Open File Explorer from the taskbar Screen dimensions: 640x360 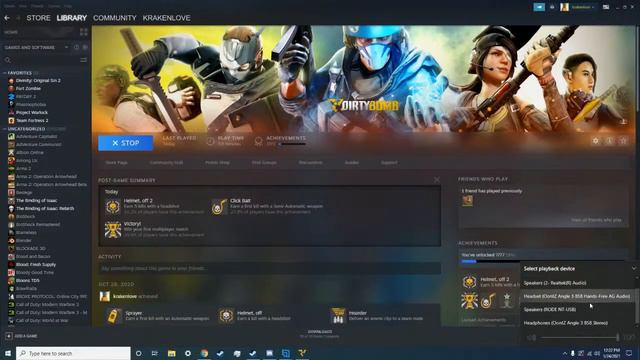point(171,353)
